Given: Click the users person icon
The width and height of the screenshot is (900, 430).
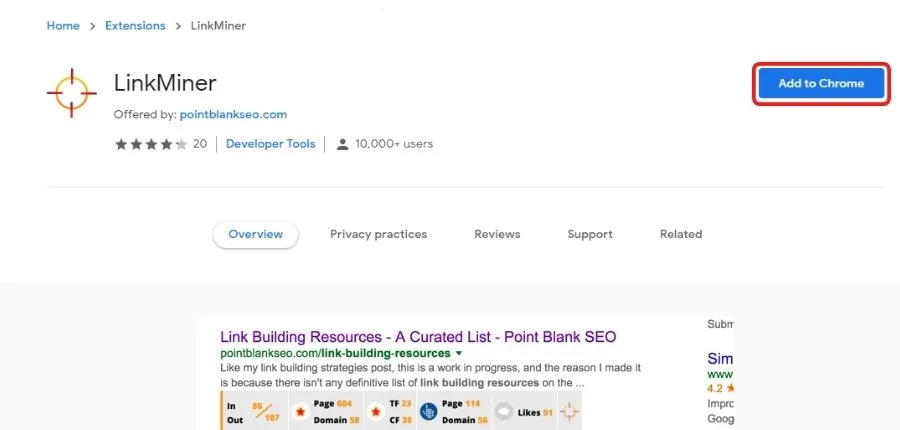Looking at the screenshot, I should coord(343,144).
